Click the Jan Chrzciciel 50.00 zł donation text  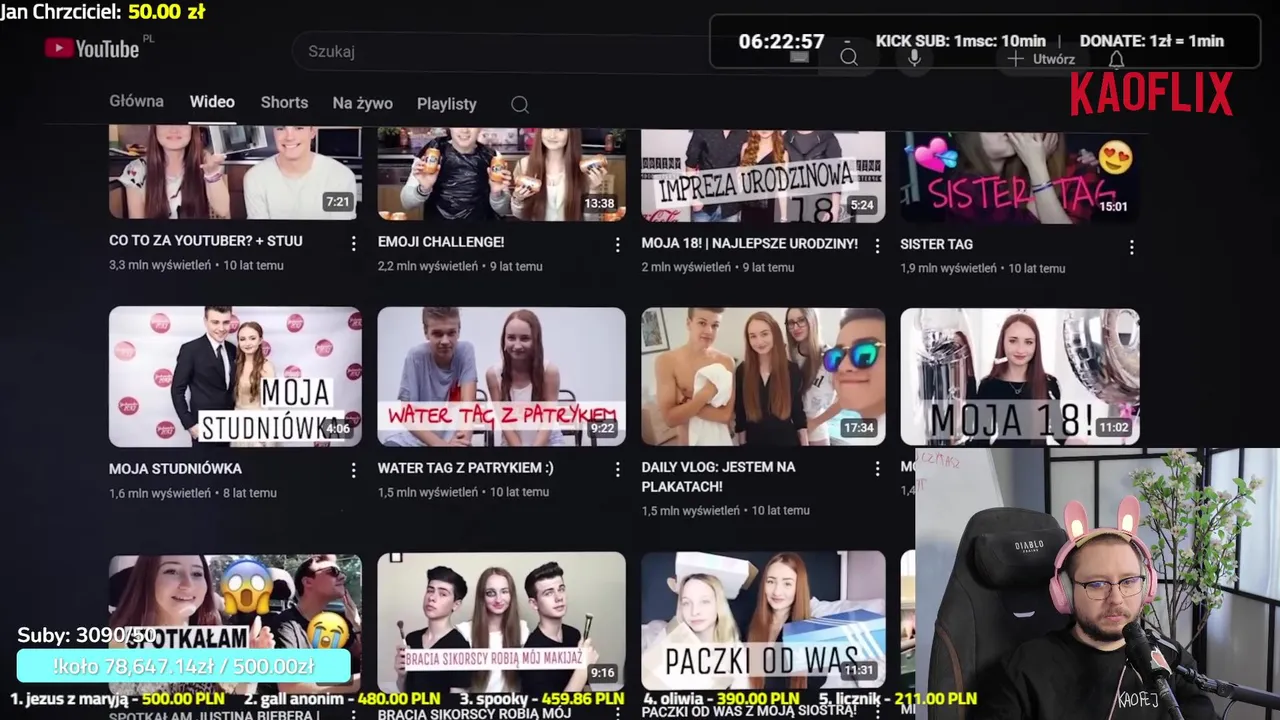coord(103,12)
